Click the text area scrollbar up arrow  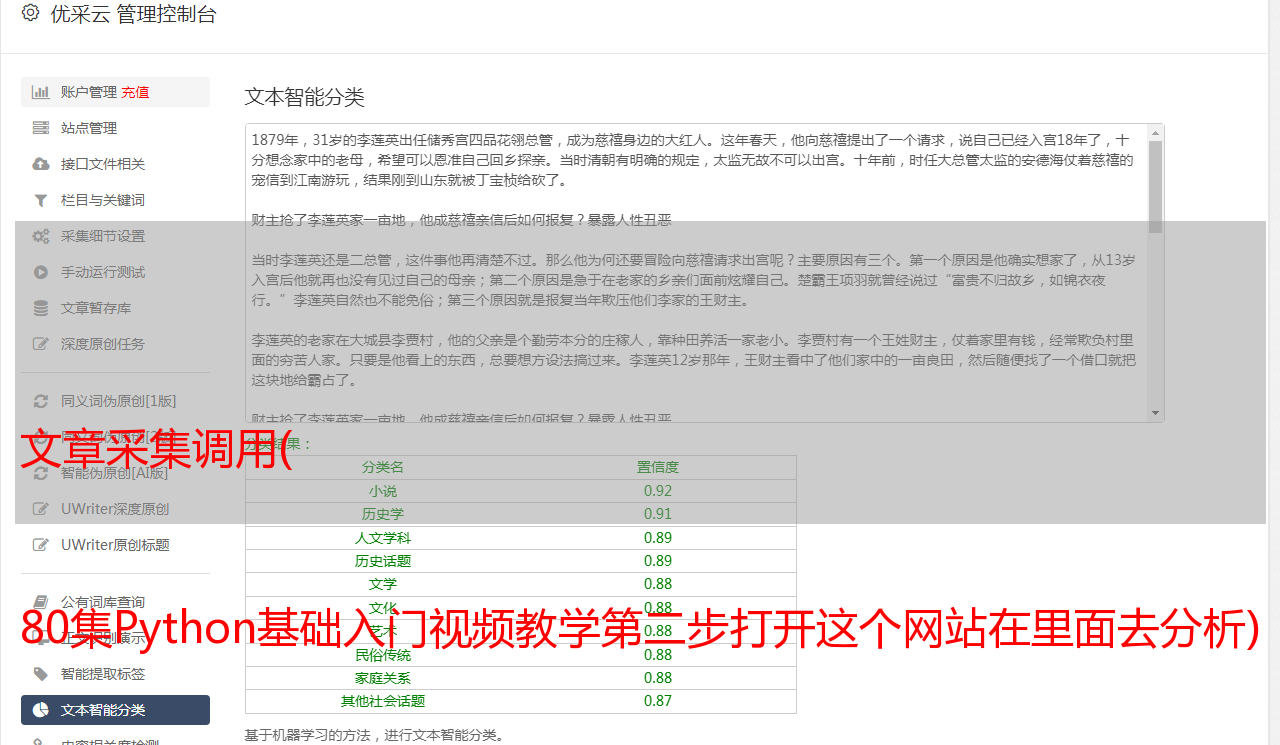[x=1156, y=132]
